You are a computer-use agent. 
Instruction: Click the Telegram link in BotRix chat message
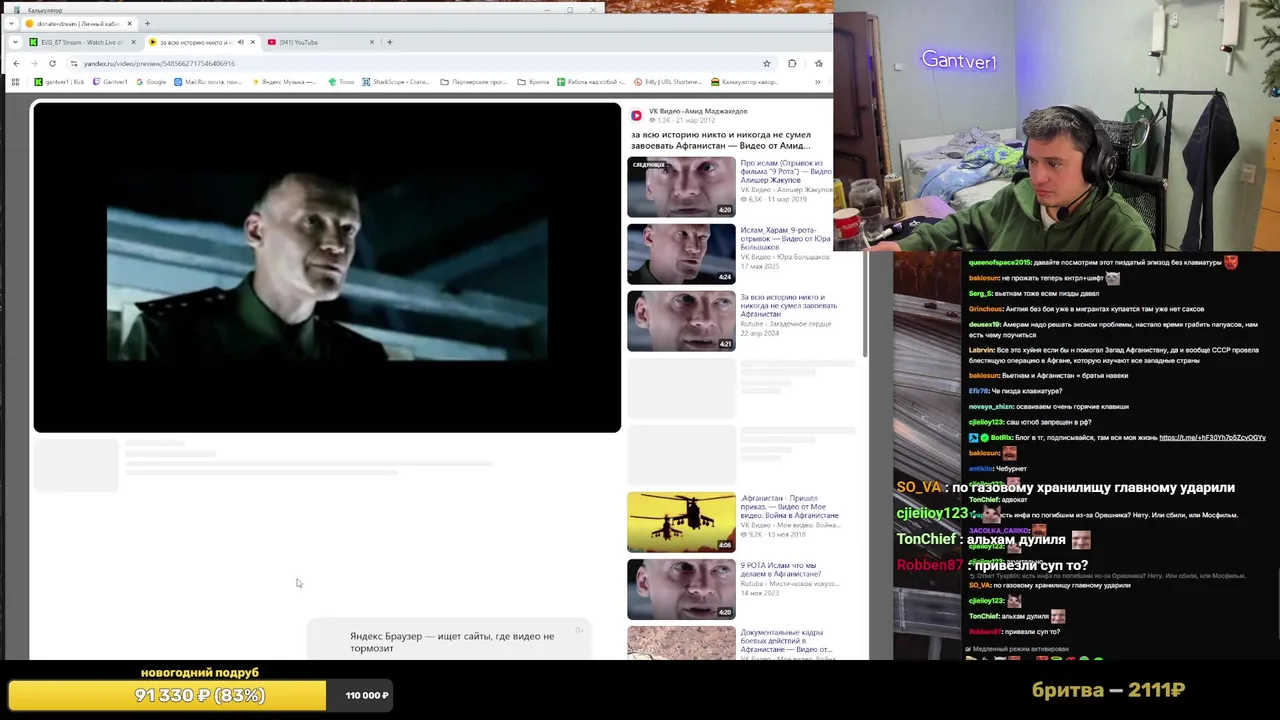[1212, 438]
